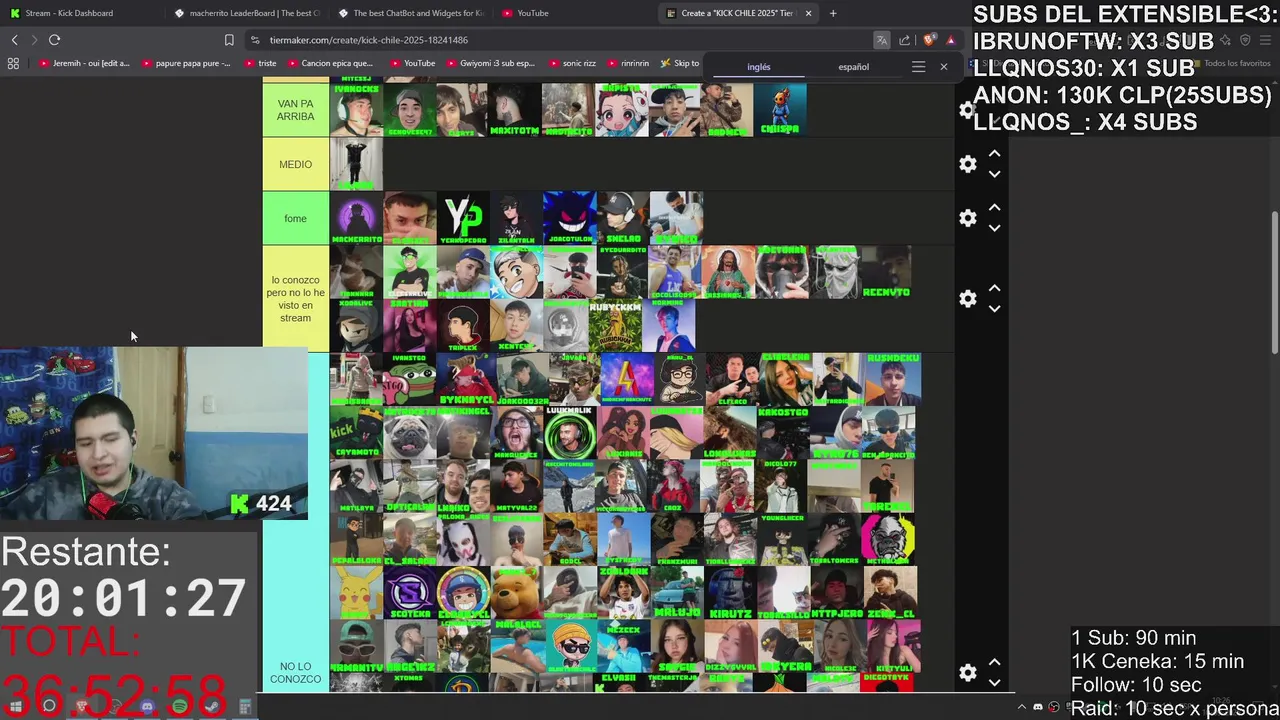Move 'lo conozco' tier row up
Viewport: 1280px width, 720px height.
click(994, 289)
